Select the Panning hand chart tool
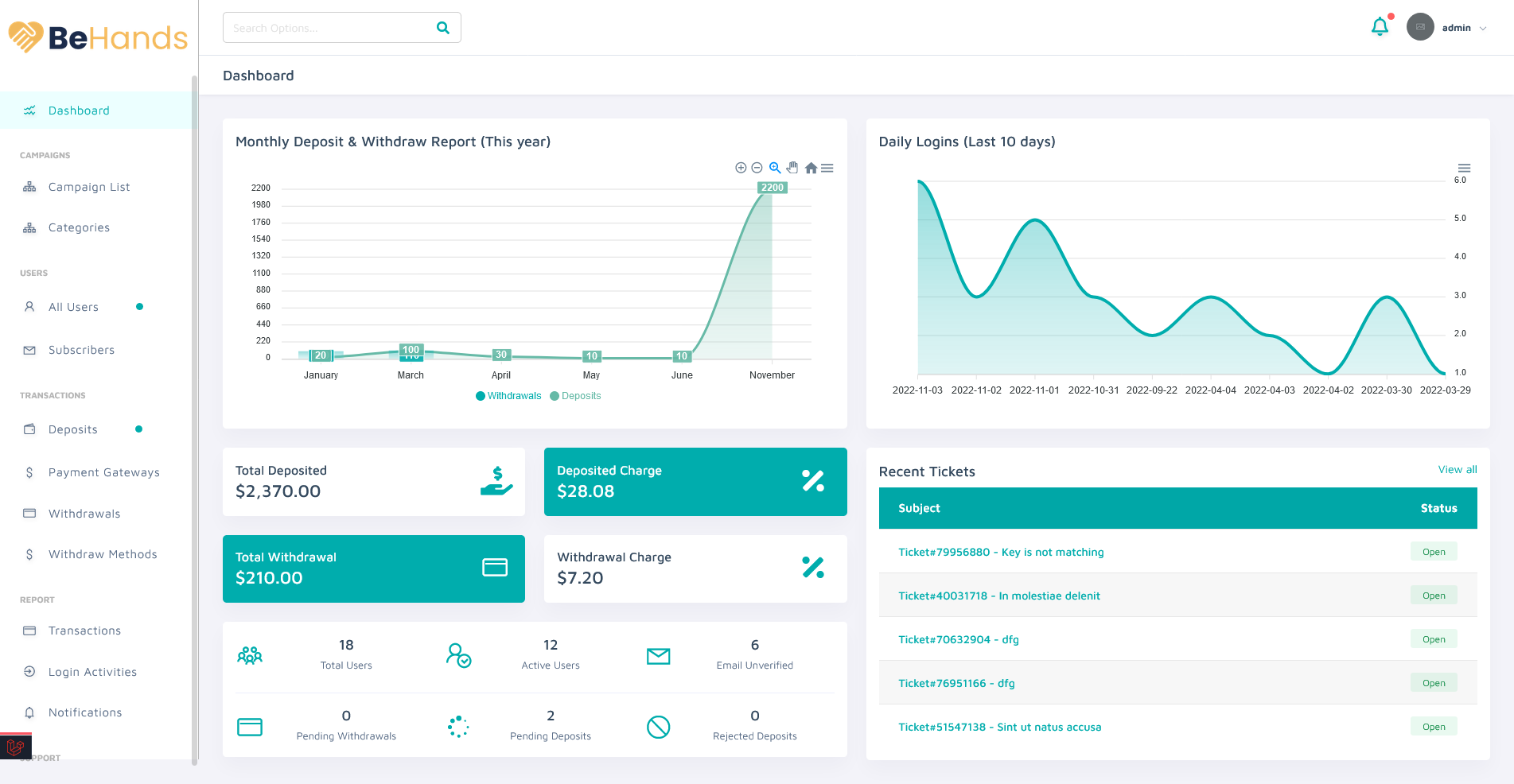 point(792,168)
